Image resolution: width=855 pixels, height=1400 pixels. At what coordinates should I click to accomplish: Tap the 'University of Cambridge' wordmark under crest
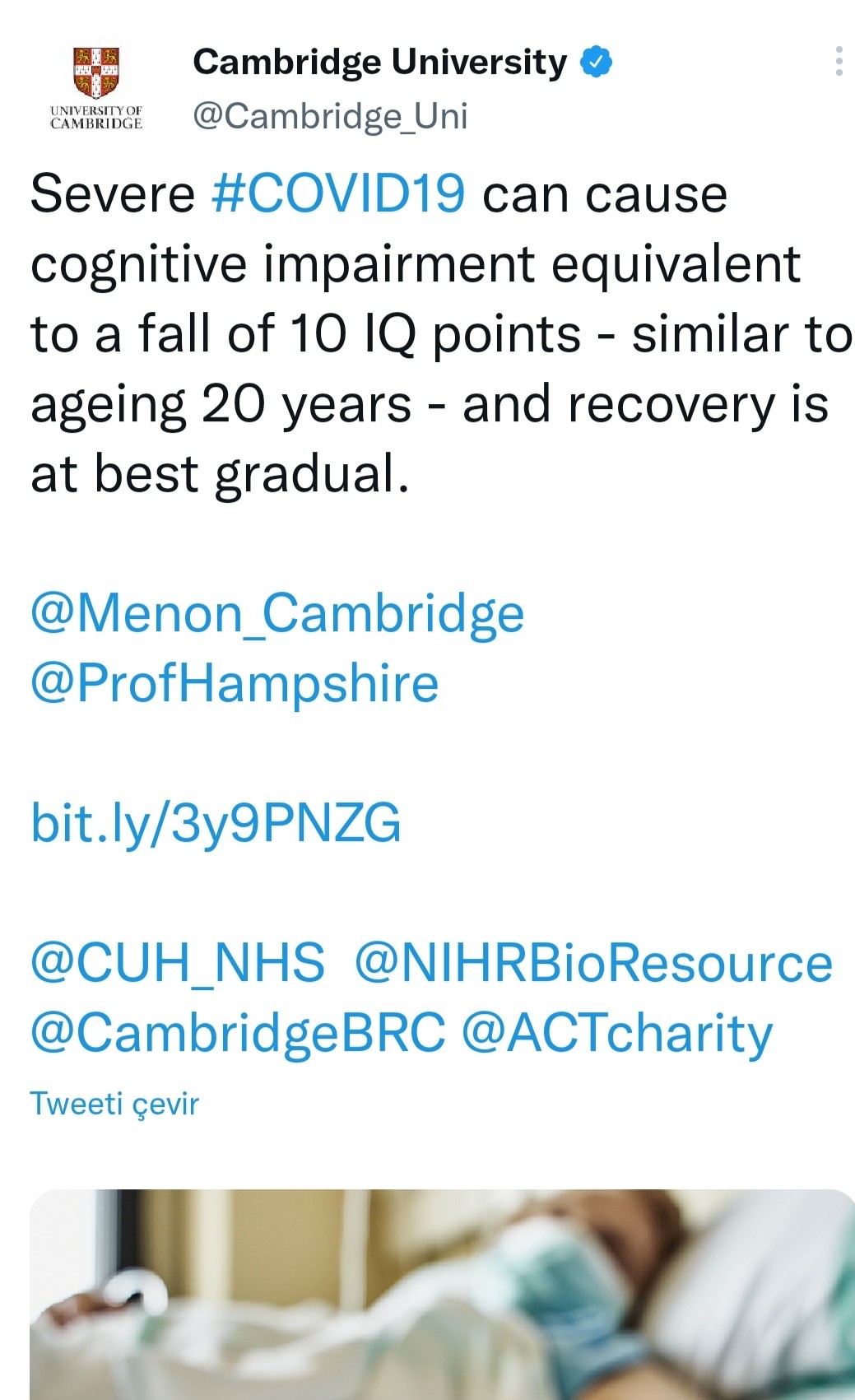(96, 118)
